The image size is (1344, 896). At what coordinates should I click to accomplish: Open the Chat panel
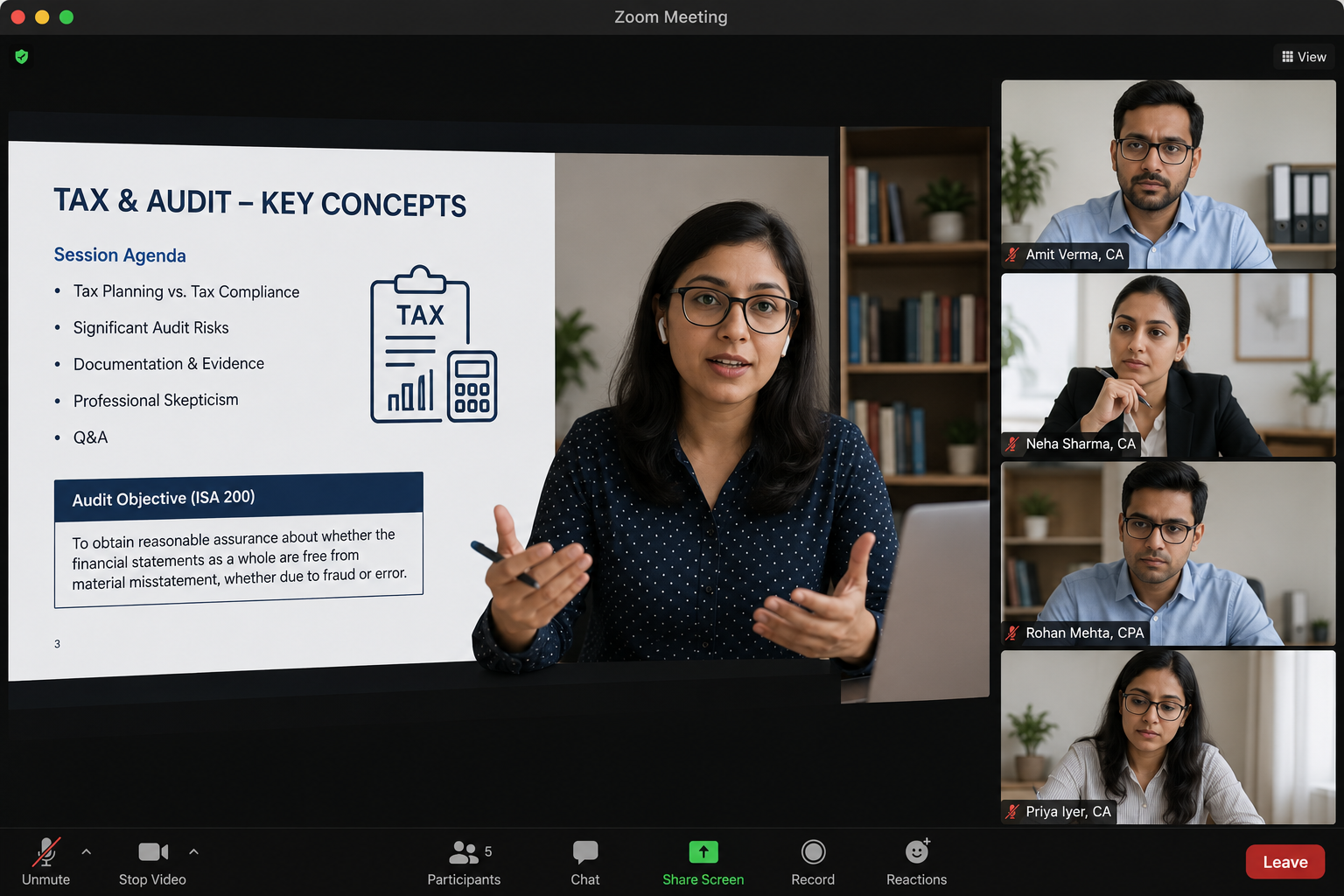point(585,863)
